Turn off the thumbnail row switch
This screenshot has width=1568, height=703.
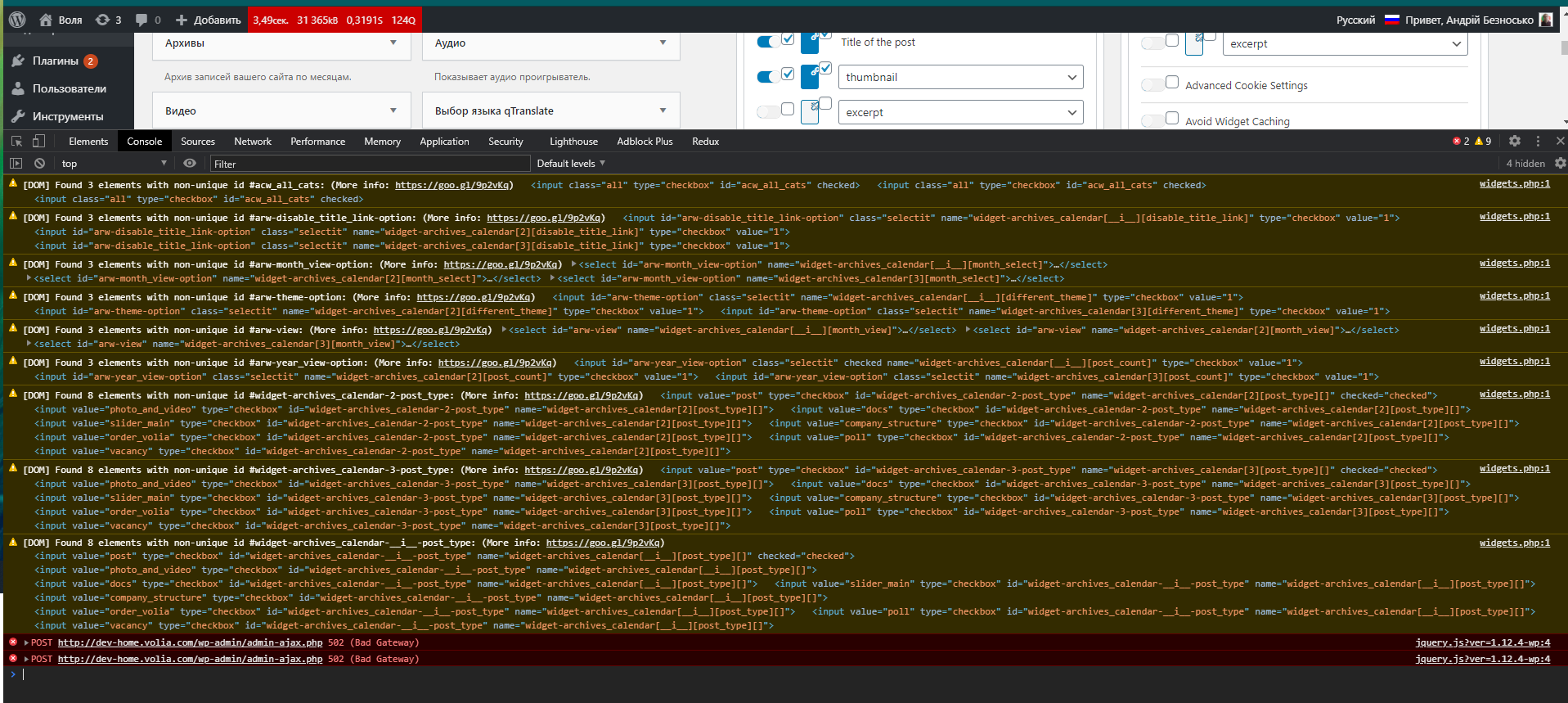coord(768,77)
